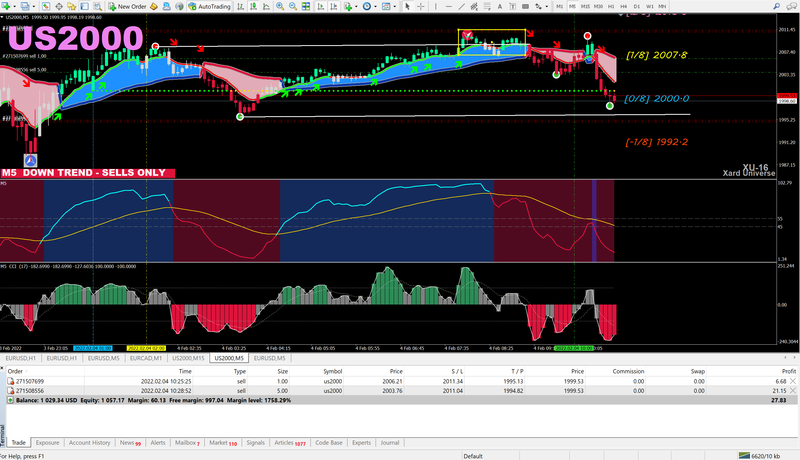Zoom in on the chart

pyautogui.click(x=279, y=6)
